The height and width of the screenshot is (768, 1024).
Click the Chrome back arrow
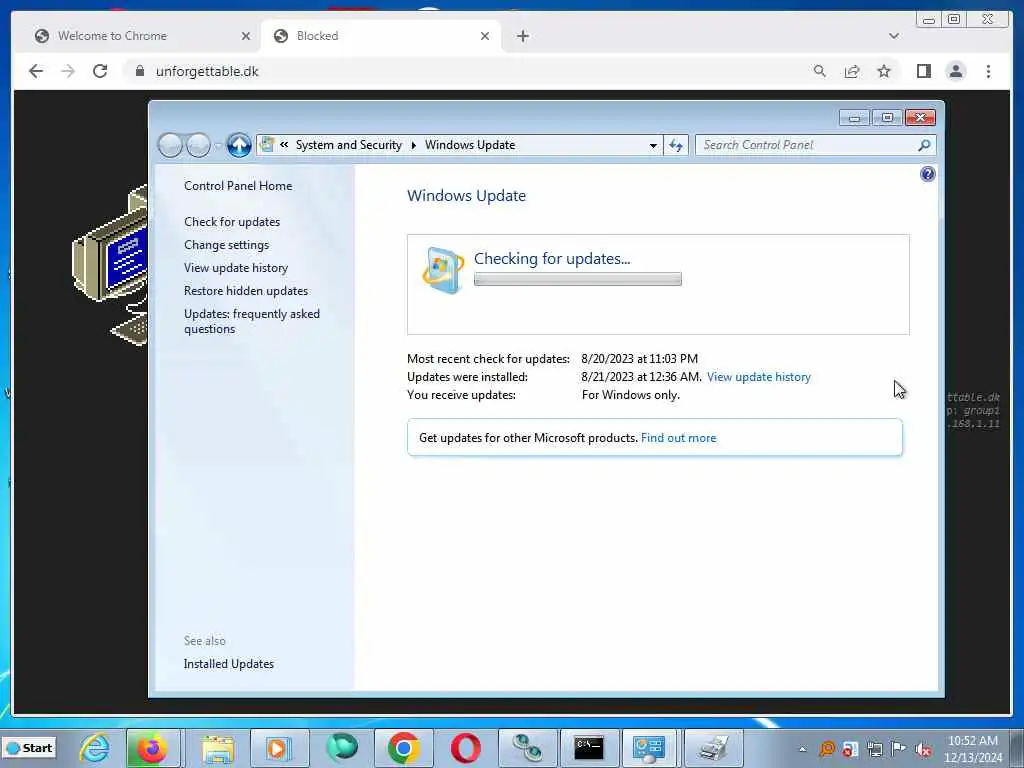tap(36, 71)
